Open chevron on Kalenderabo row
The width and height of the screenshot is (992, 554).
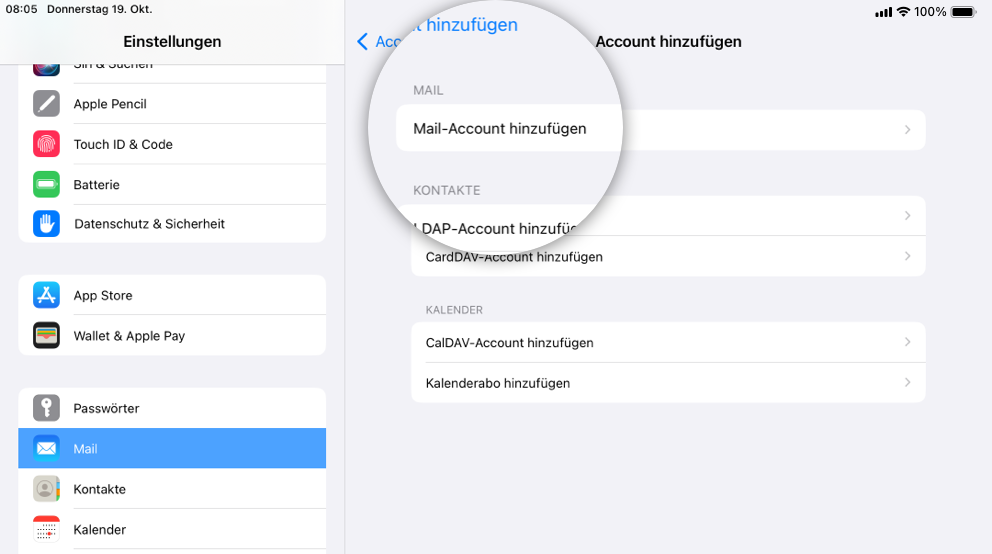point(907,383)
